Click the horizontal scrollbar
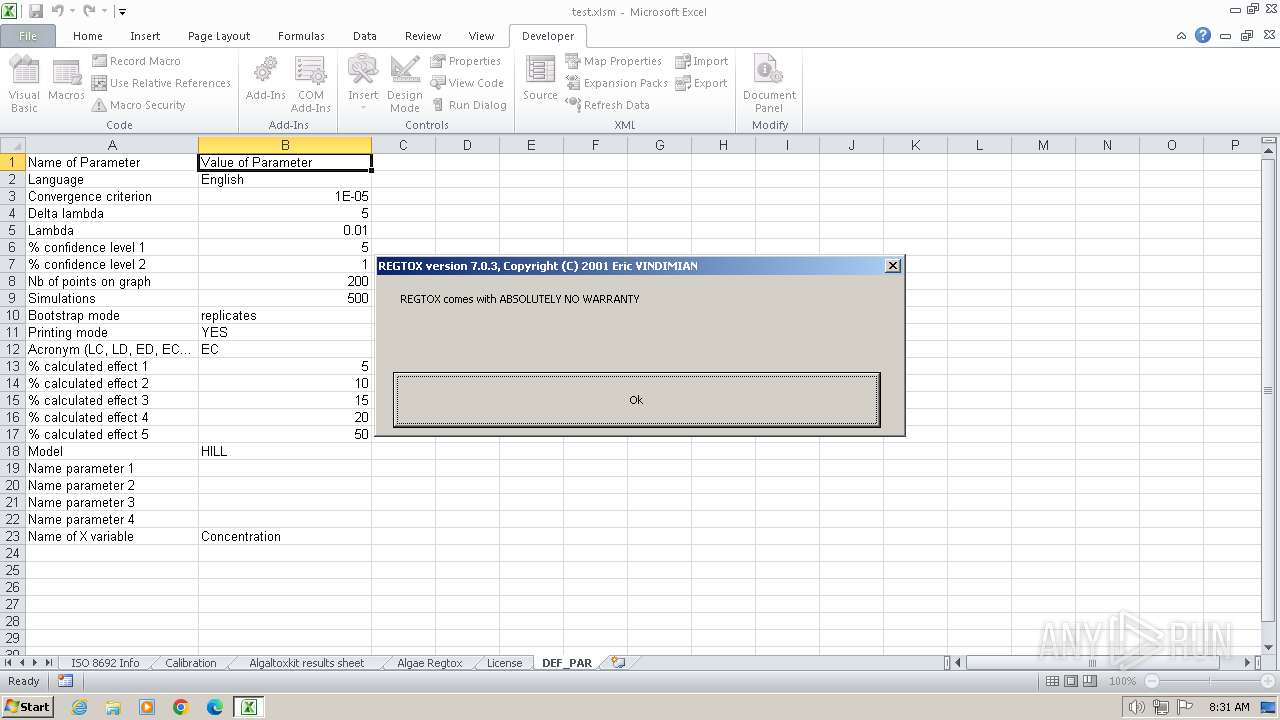The height and width of the screenshot is (720, 1280). click(x=1092, y=662)
